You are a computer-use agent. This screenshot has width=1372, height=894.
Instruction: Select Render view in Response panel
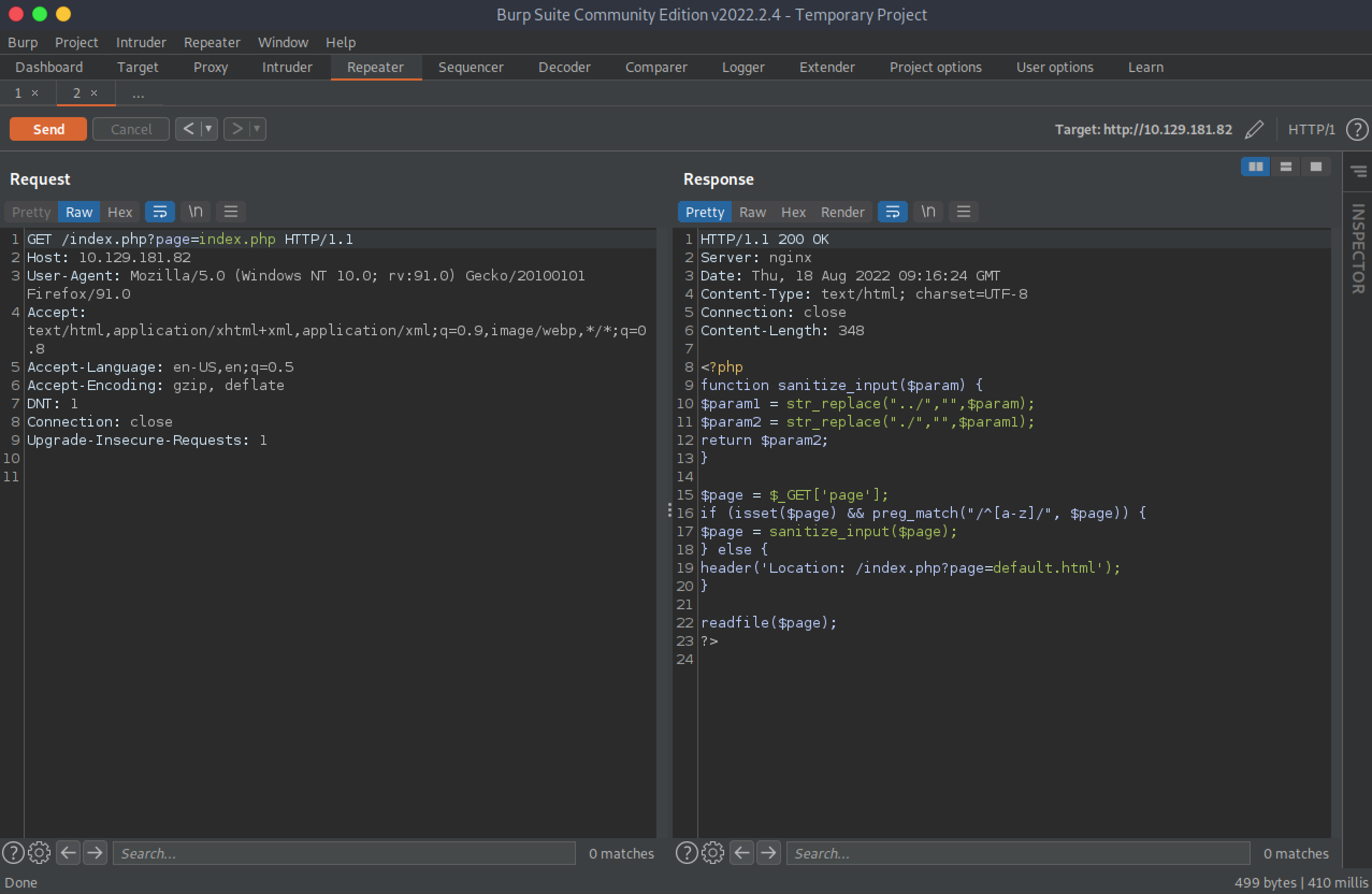tap(842, 212)
